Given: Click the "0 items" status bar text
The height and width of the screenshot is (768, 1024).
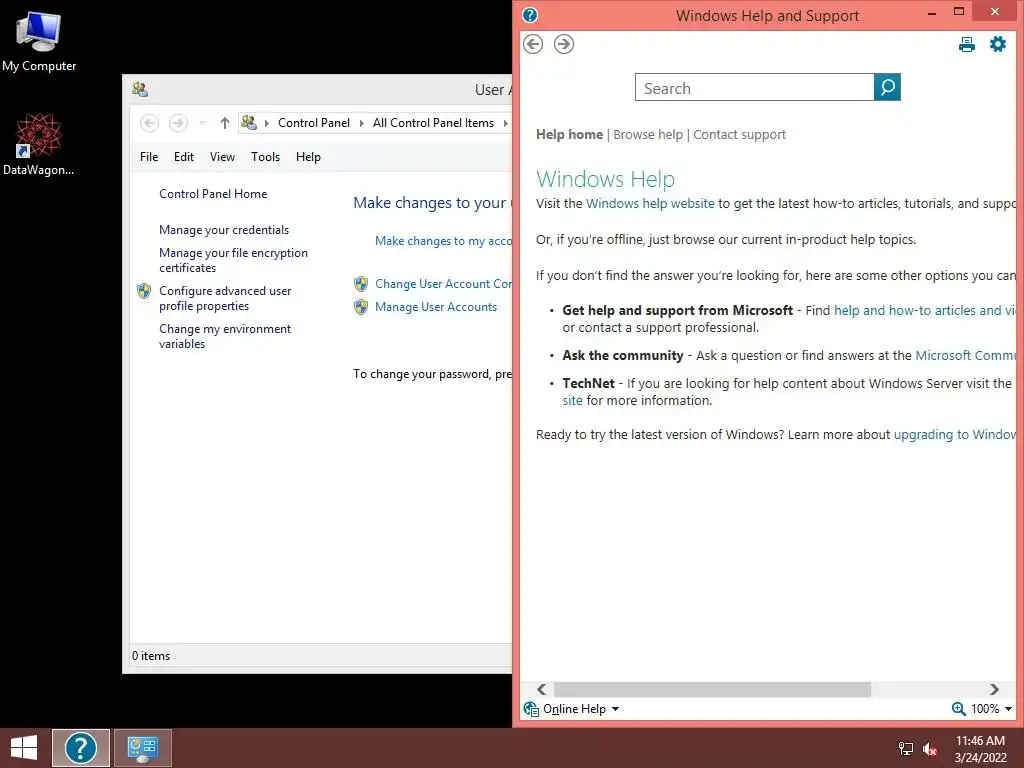Looking at the screenshot, I should pyautogui.click(x=151, y=656).
